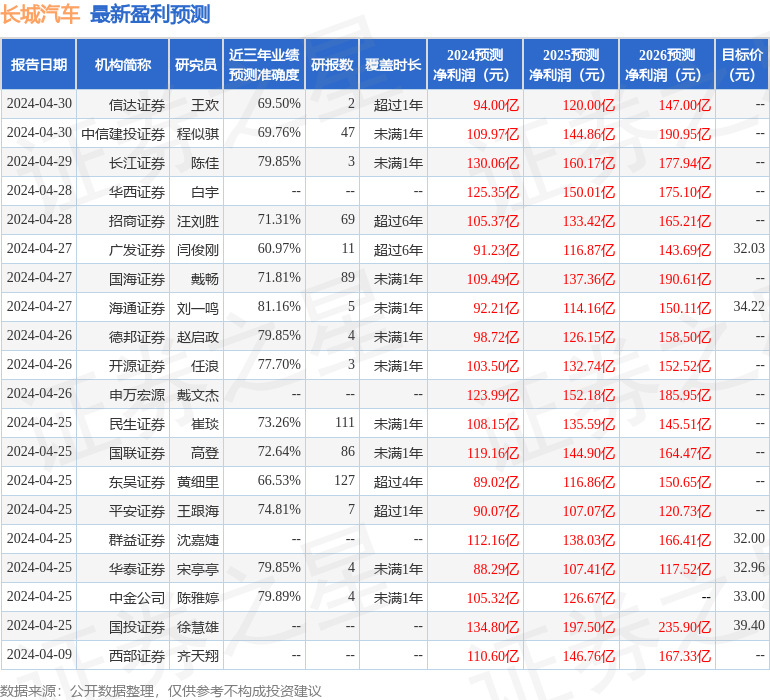Click 2026 forecast value 190.95亿
The image size is (770, 700).
[685, 134]
